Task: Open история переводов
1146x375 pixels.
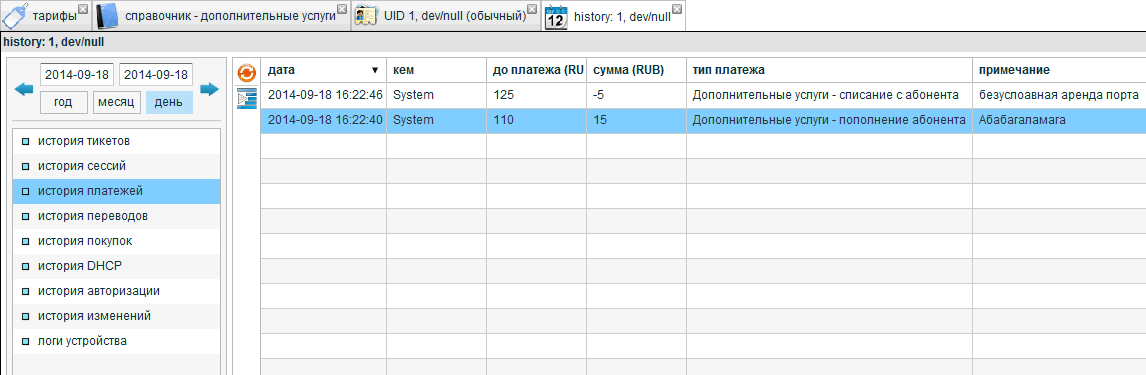Action: (117, 216)
